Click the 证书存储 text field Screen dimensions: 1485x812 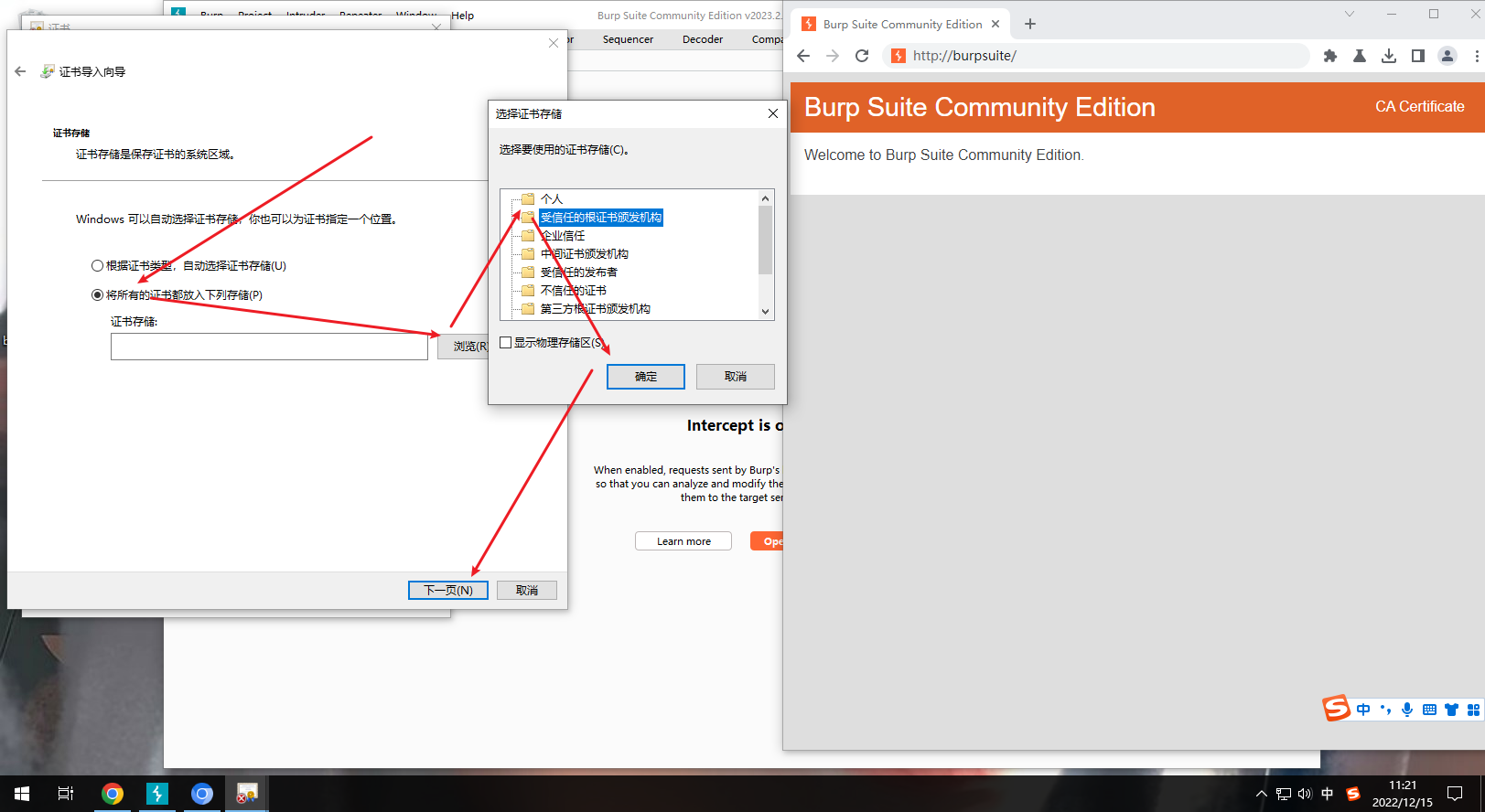pyautogui.click(x=269, y=347)
